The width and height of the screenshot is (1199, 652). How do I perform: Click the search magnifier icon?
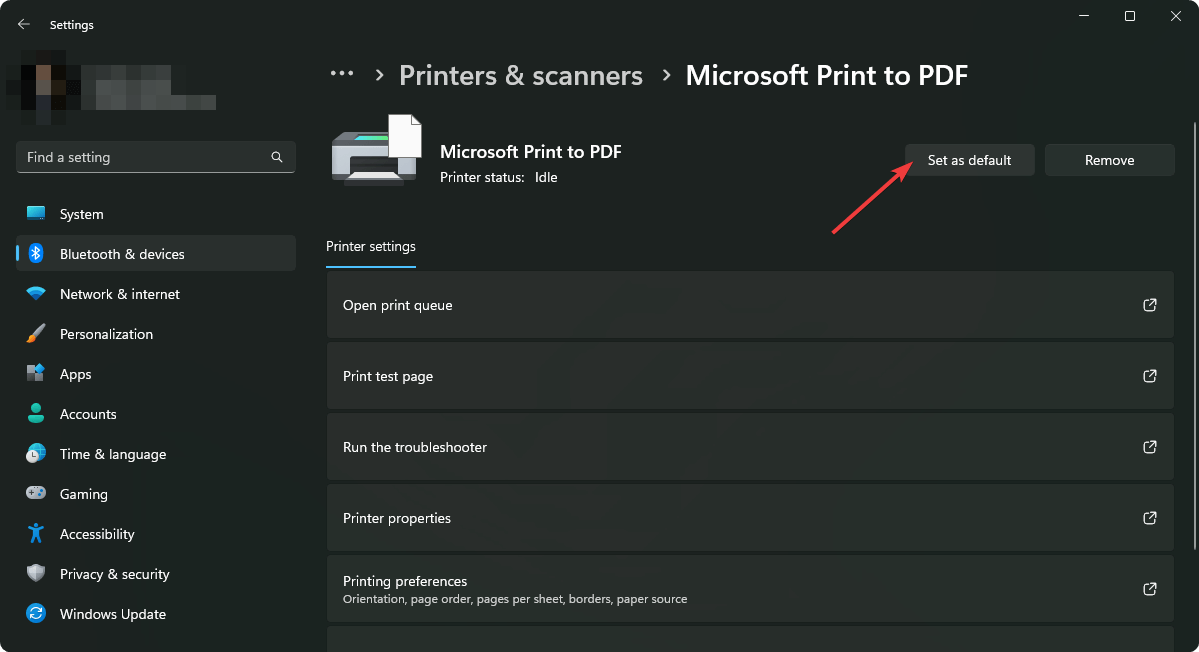277,157
